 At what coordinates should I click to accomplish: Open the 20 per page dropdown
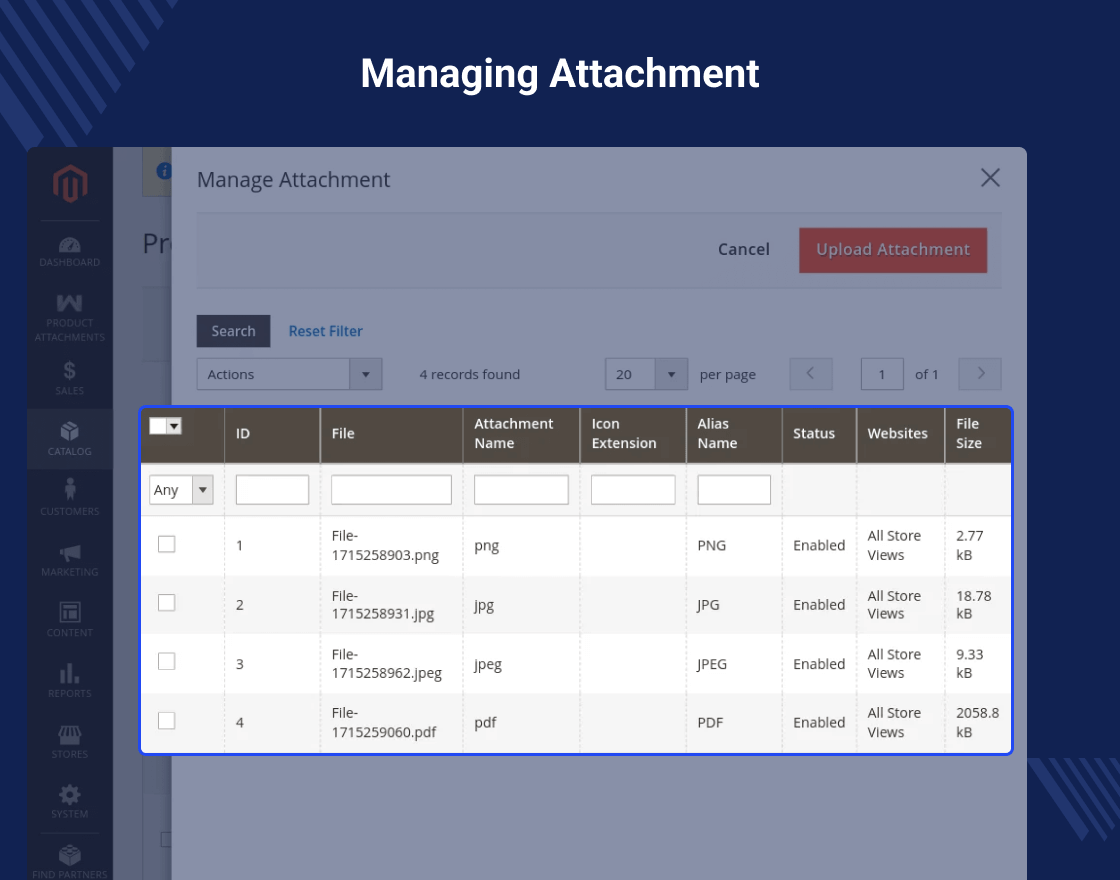pos(646,374)
